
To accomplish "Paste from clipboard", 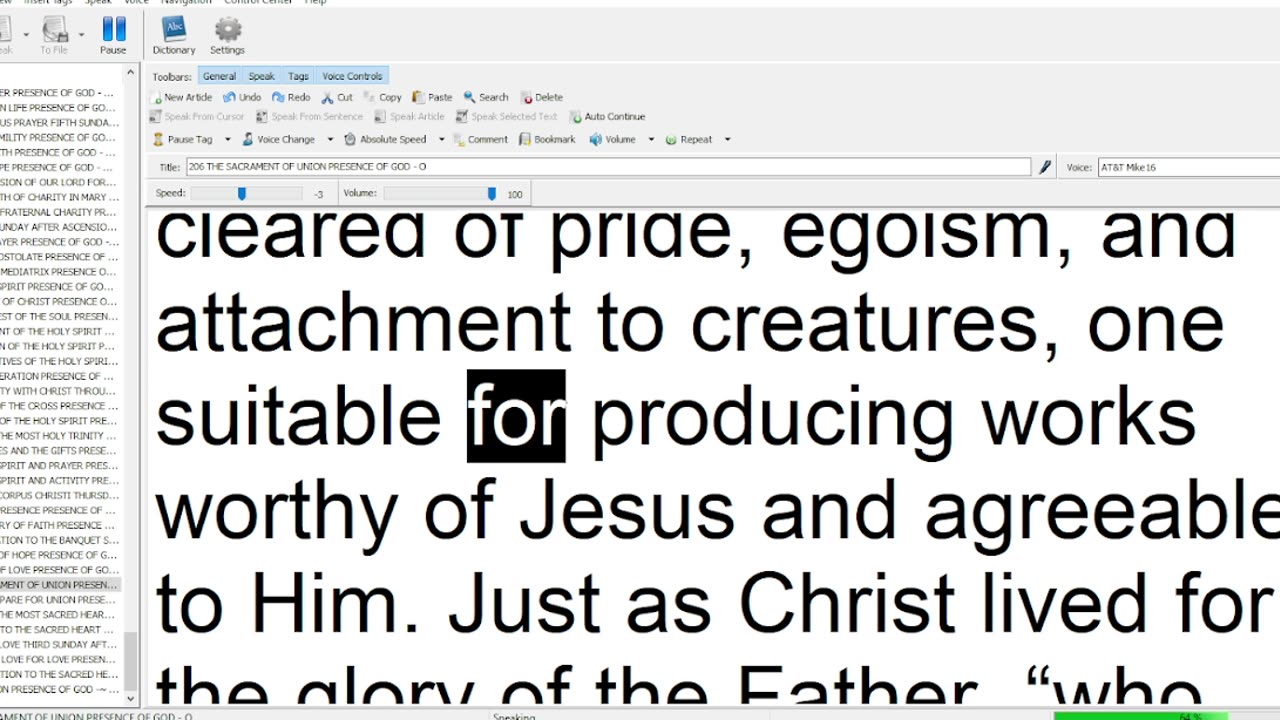I will click(x=432, y=97).
